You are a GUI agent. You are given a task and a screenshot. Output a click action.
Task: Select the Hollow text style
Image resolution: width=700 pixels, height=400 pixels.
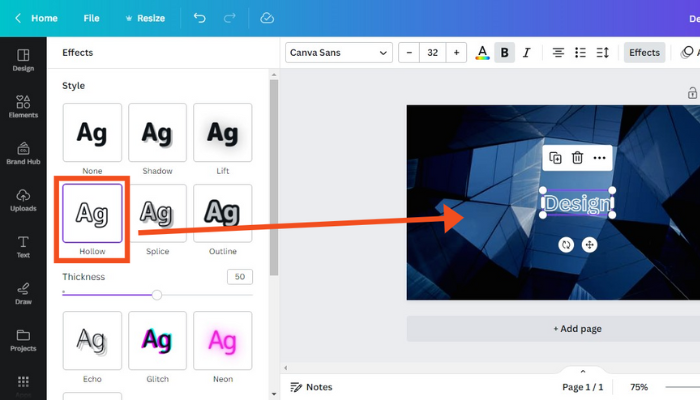(92, 213)
